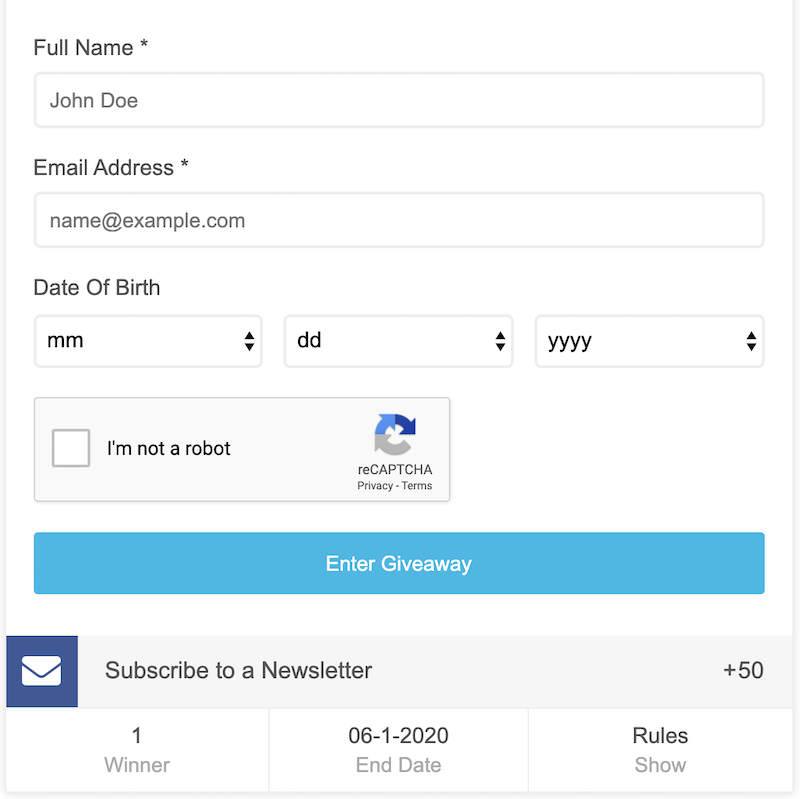Click the year dropdown arrows
This screenshot has width=800, height=799.
[751, 342]
